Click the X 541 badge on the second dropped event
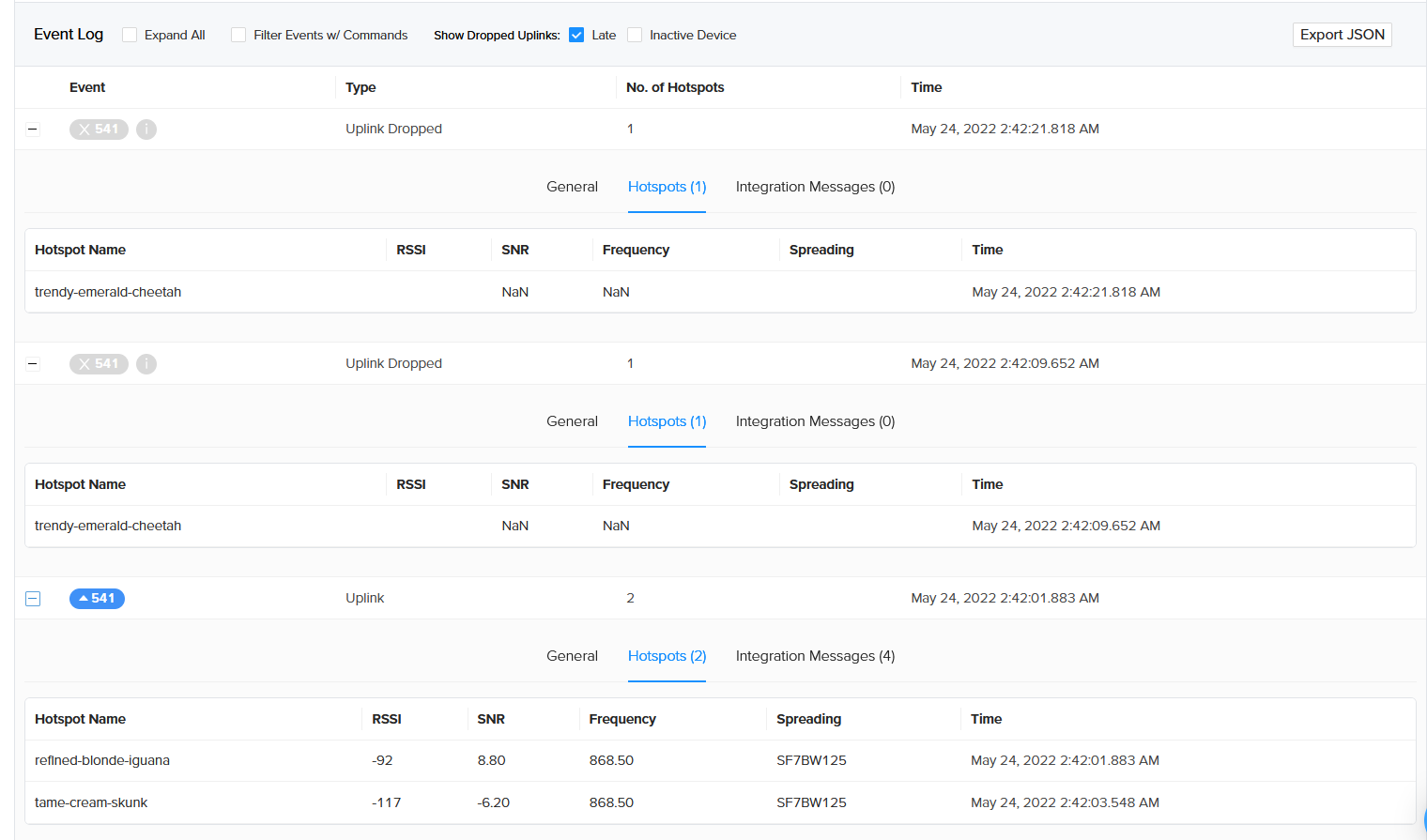This screenshot has width=1427, height=840. tap(99, 363)
